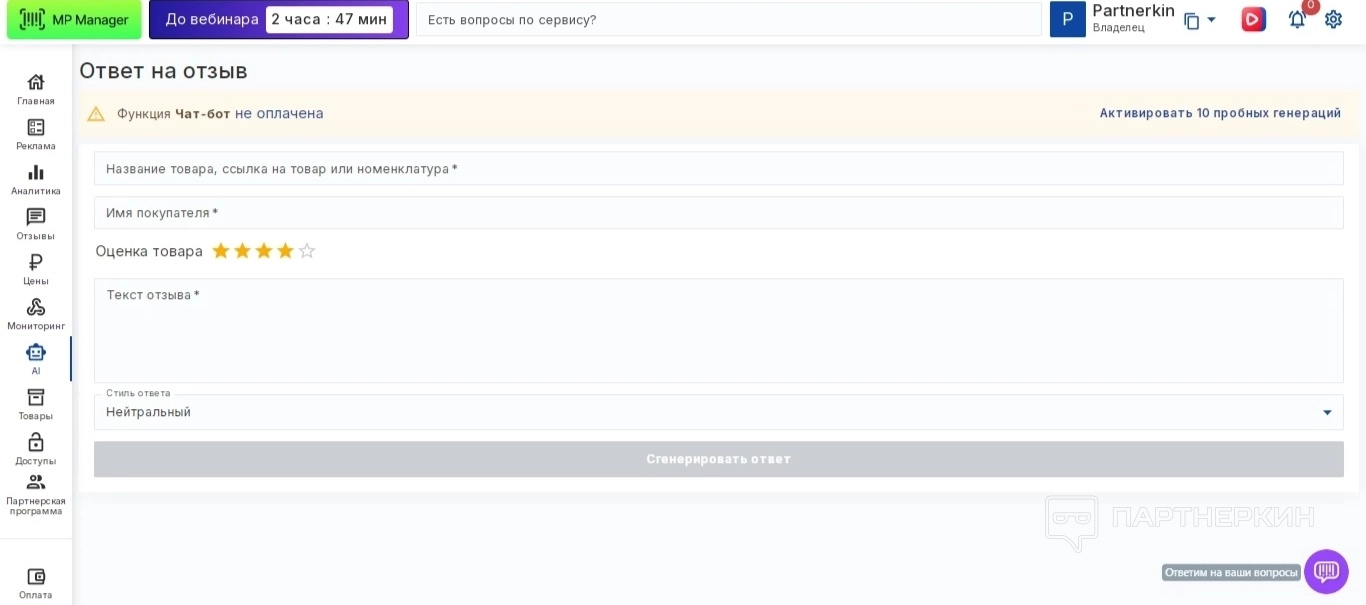Screen dimensions: 1366x605
Task: Click the warning triangle icon
Action: pos(96,114)
